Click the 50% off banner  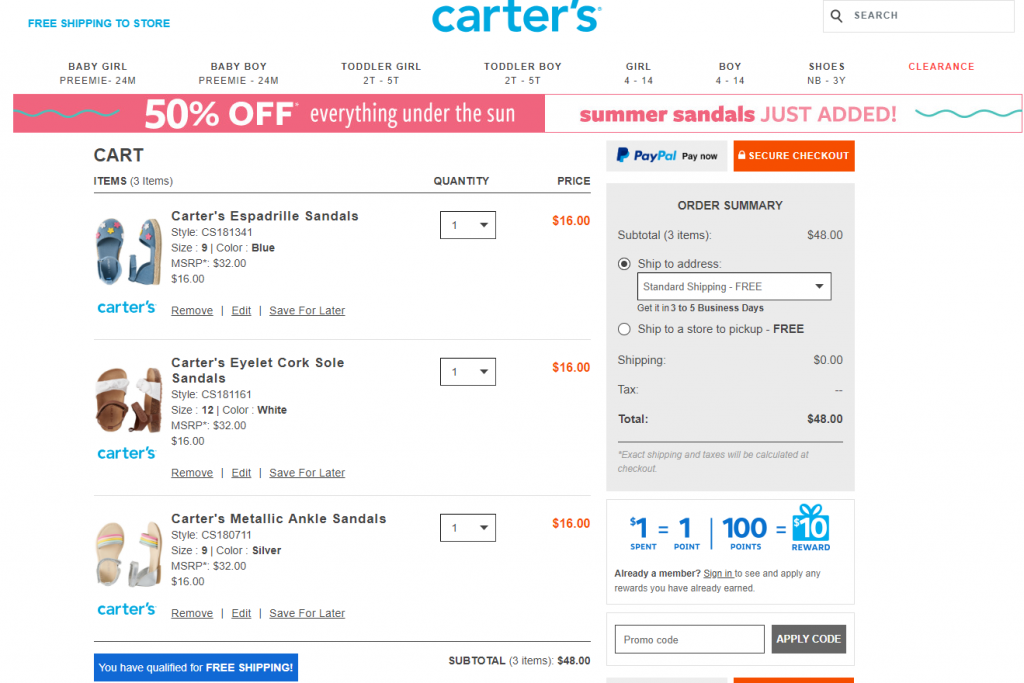(279, 114)
